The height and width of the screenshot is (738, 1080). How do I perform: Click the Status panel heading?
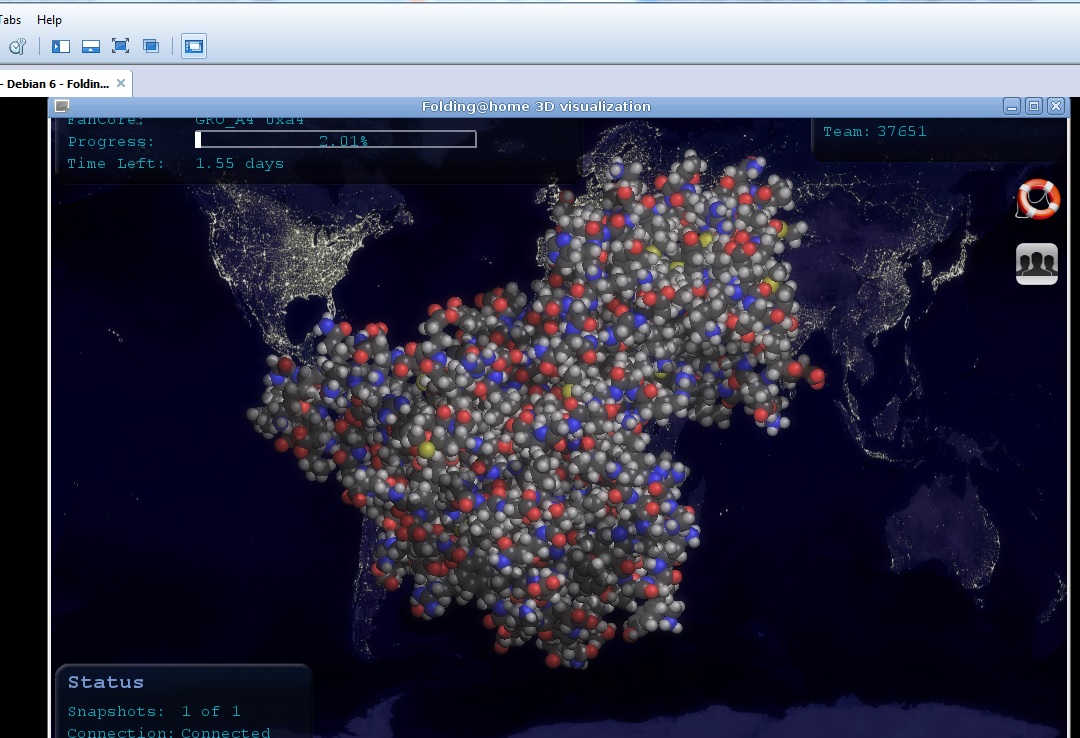coord(105,682)
